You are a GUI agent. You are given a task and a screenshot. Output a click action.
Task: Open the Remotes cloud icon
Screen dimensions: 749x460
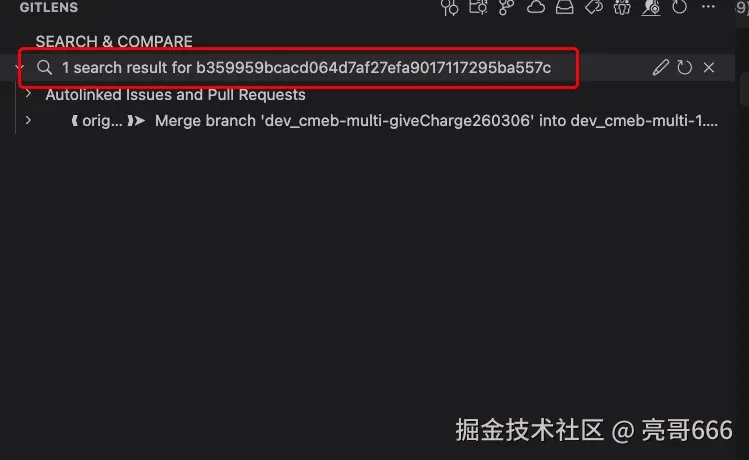pyautogui.click(x=536, y=7)
